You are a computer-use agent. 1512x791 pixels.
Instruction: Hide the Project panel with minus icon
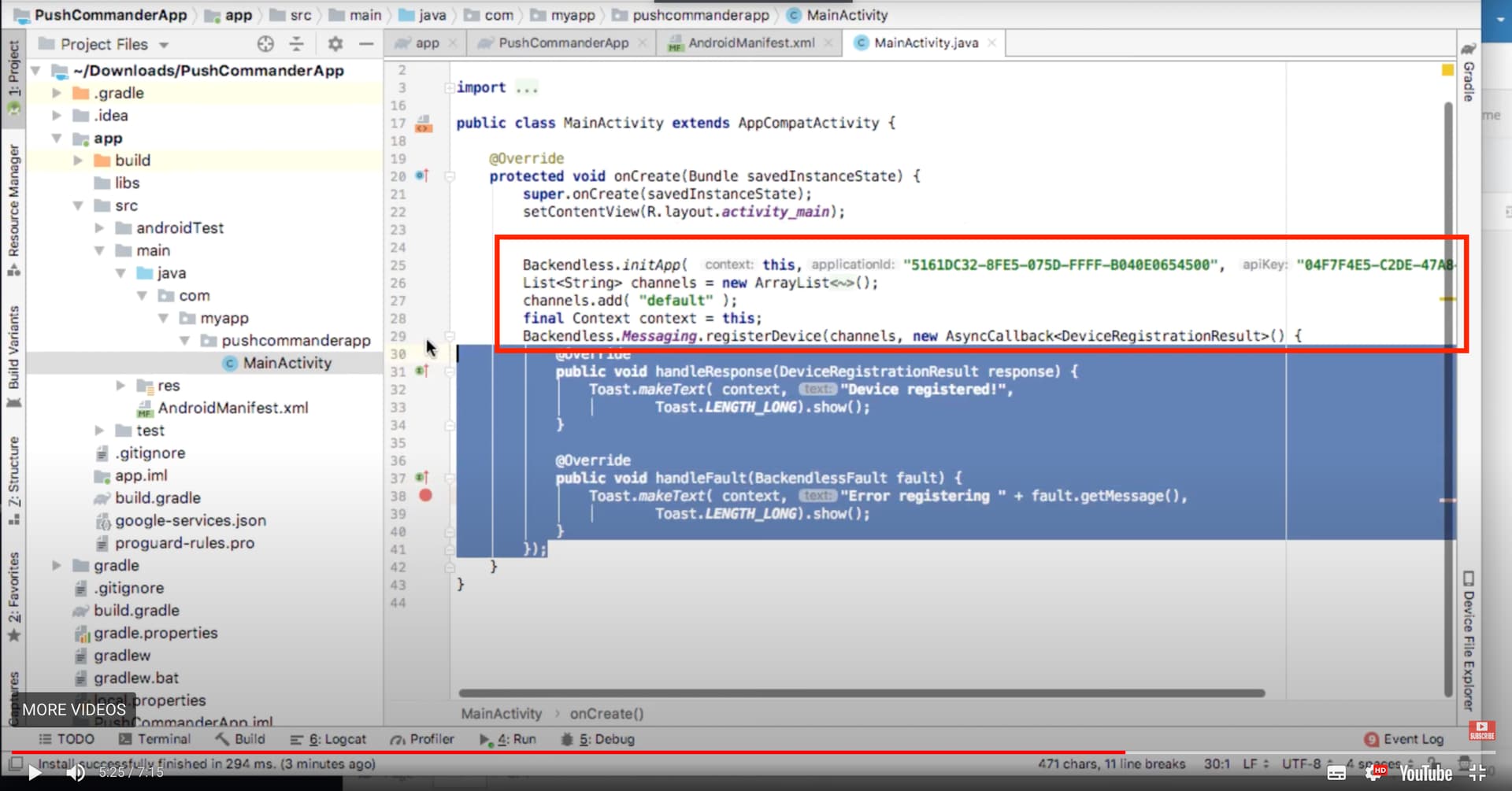366,44
